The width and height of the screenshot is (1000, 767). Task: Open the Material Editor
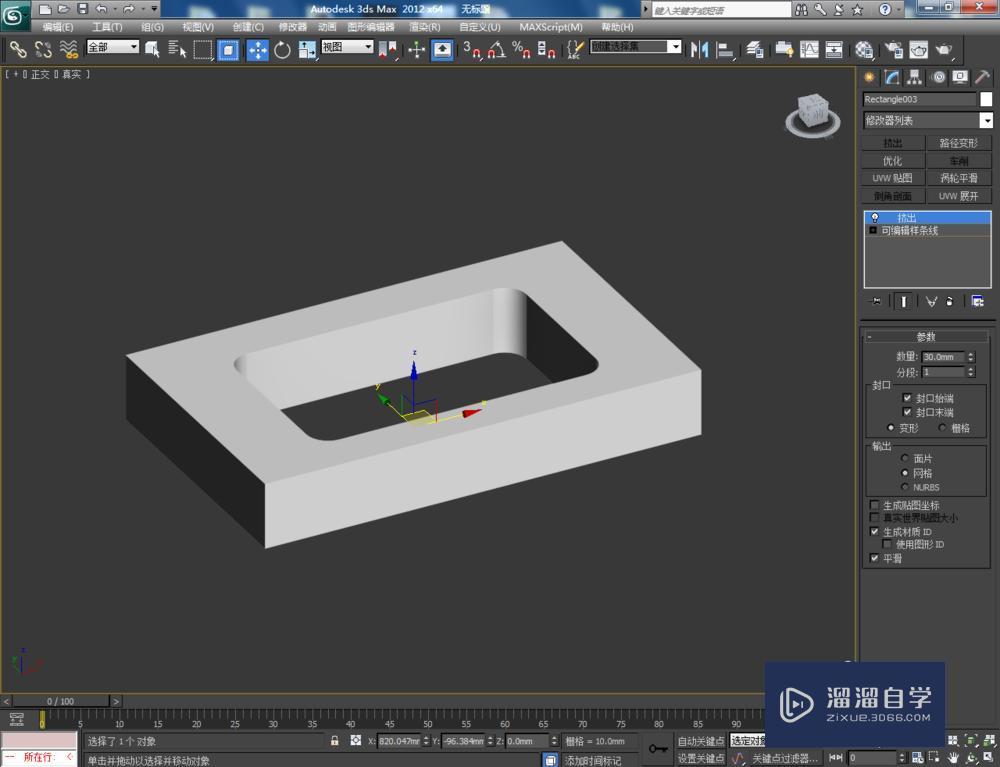[x=864, y=49]
